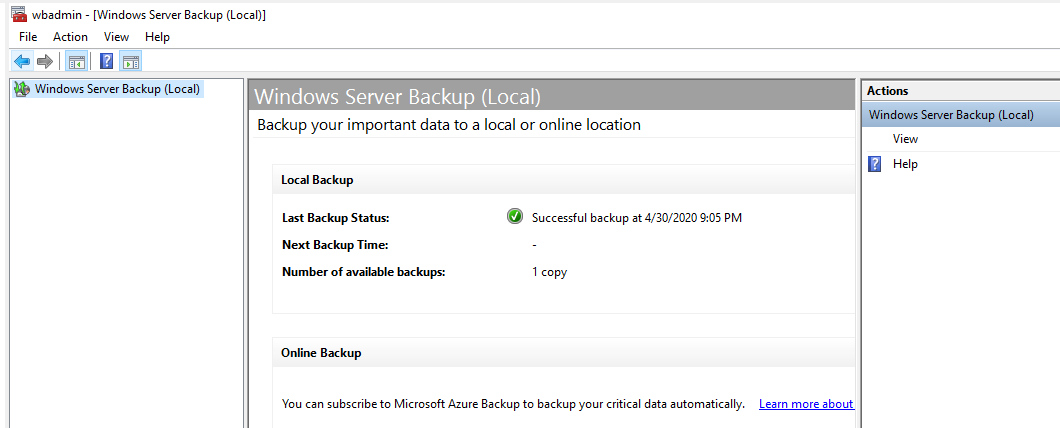Click the Online Backup section header
The width and height of the screenshot is (1060, 428).
(x=564, y=353)
